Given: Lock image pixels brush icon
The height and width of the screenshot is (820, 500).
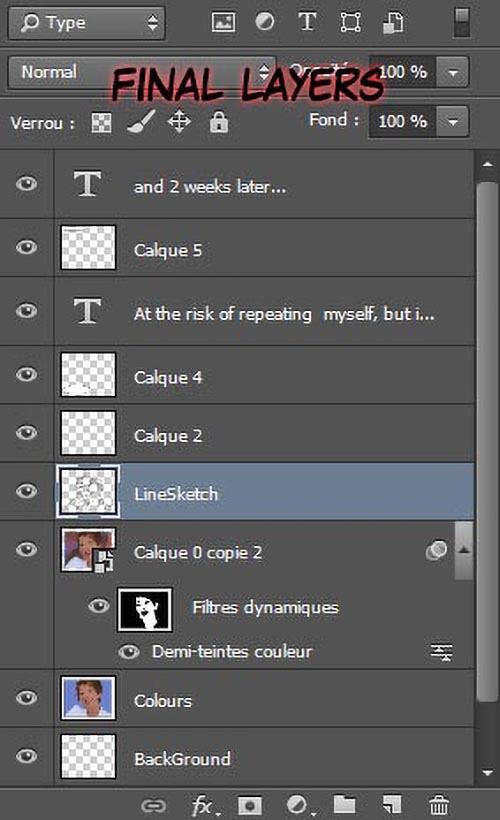Looking at the screenshot, I should tap(141, 122).
